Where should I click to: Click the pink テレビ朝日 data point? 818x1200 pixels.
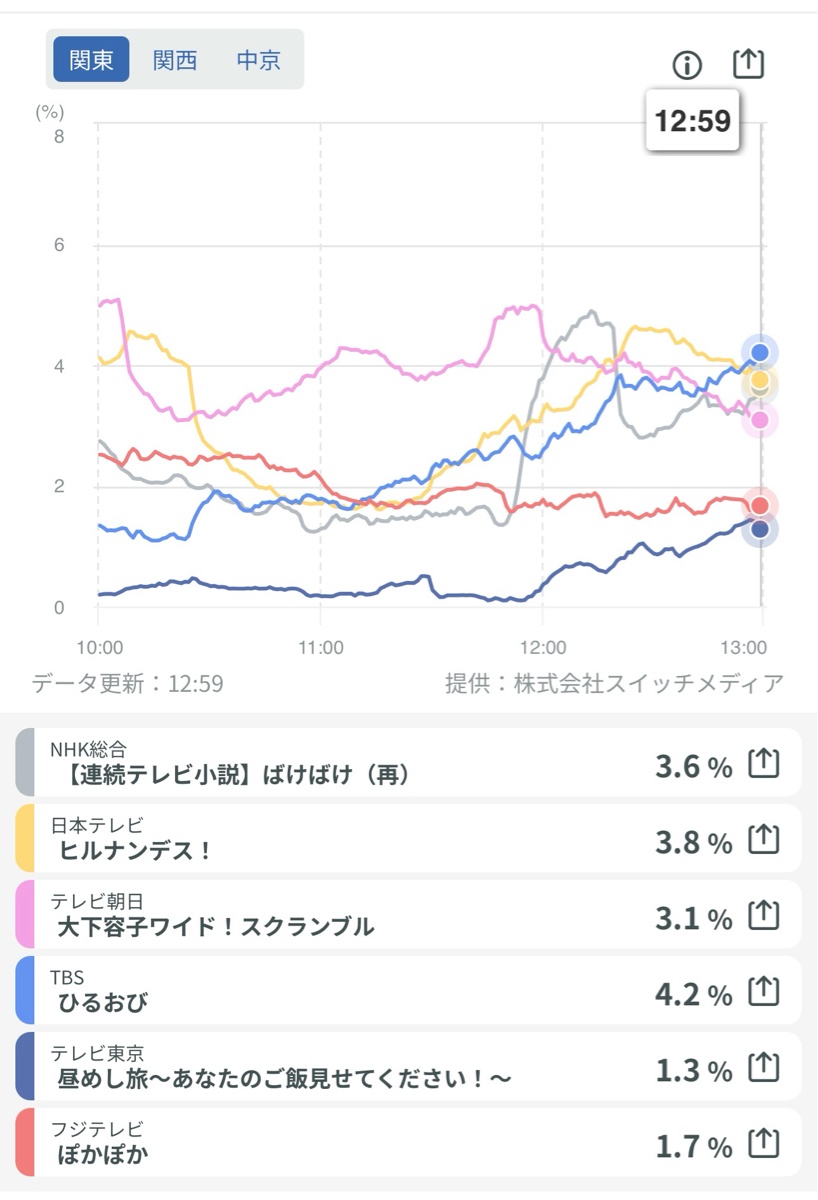pos(760,421)
